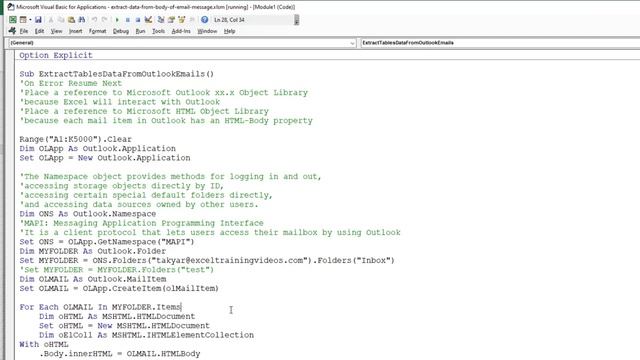Screen dimensions: 640x360
Task: Open the Debug menu
Action: coord(121,31)
